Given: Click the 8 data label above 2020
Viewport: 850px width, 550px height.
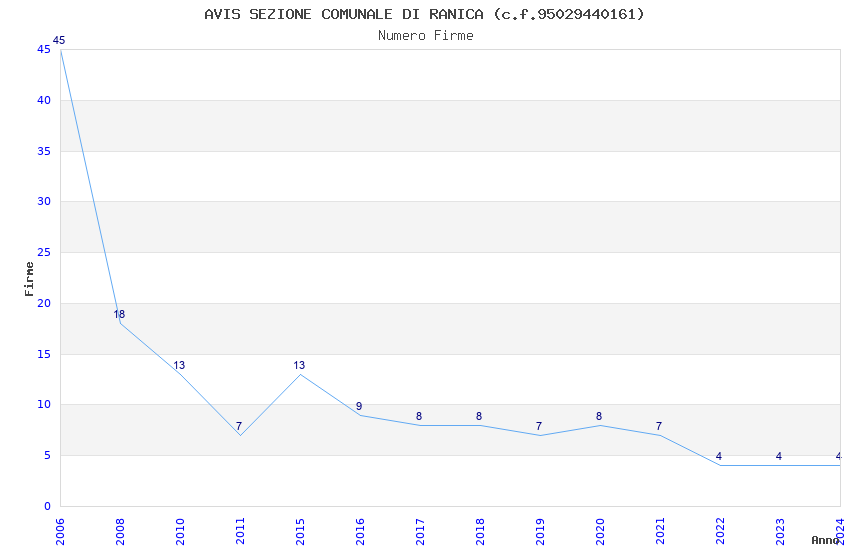Looking at the screenshot, I should pos(598,416).
